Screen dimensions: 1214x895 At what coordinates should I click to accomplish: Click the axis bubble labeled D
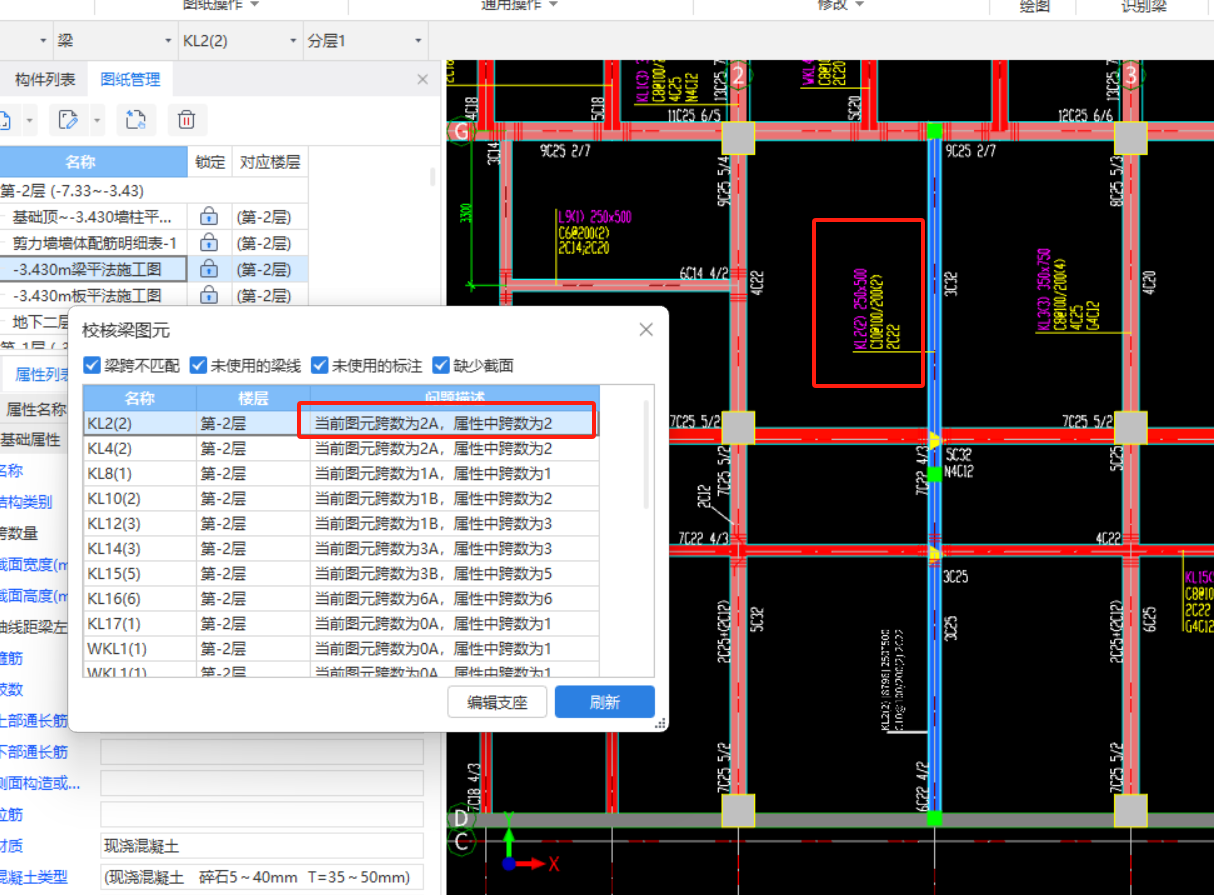pyautogui.click(x=461, y=817)
